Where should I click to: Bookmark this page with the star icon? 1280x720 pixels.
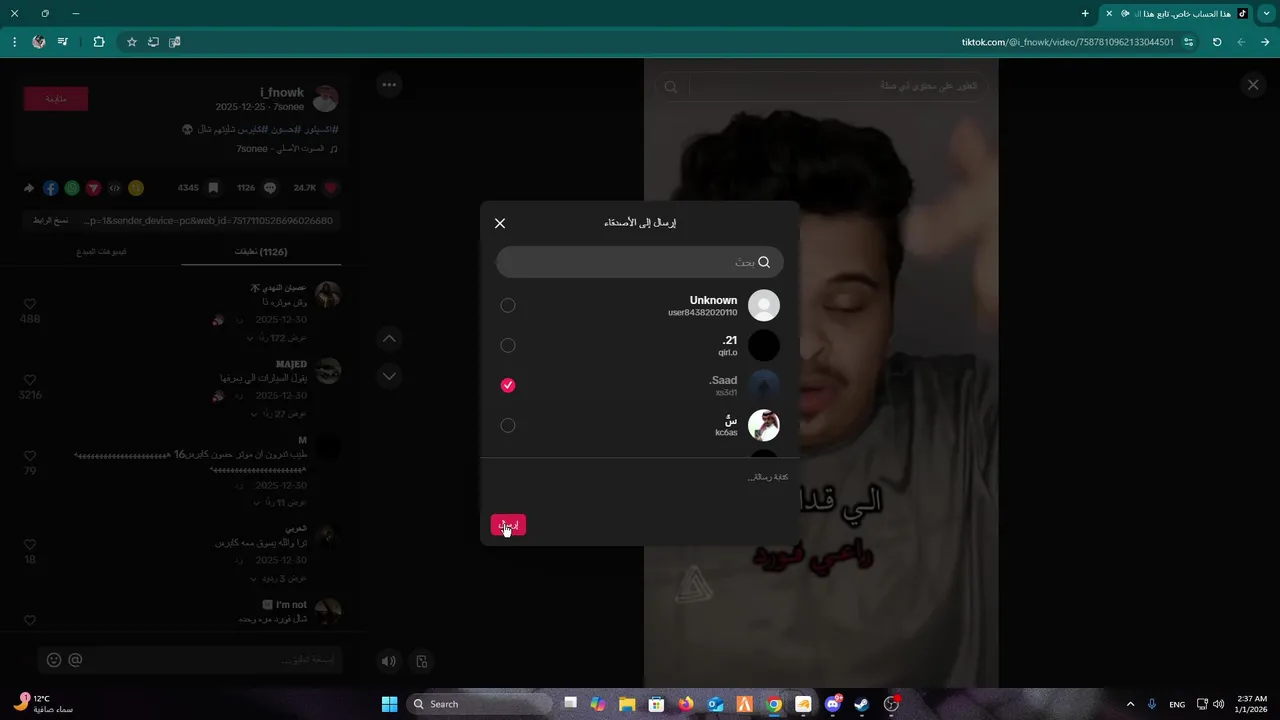coord(131,42)
